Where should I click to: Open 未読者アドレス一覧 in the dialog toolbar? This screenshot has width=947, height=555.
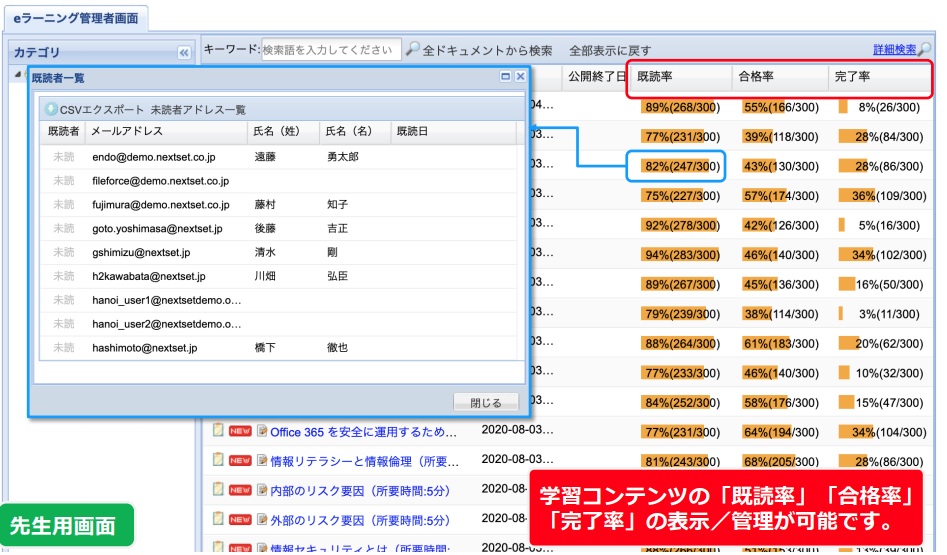tap(197, 110)
